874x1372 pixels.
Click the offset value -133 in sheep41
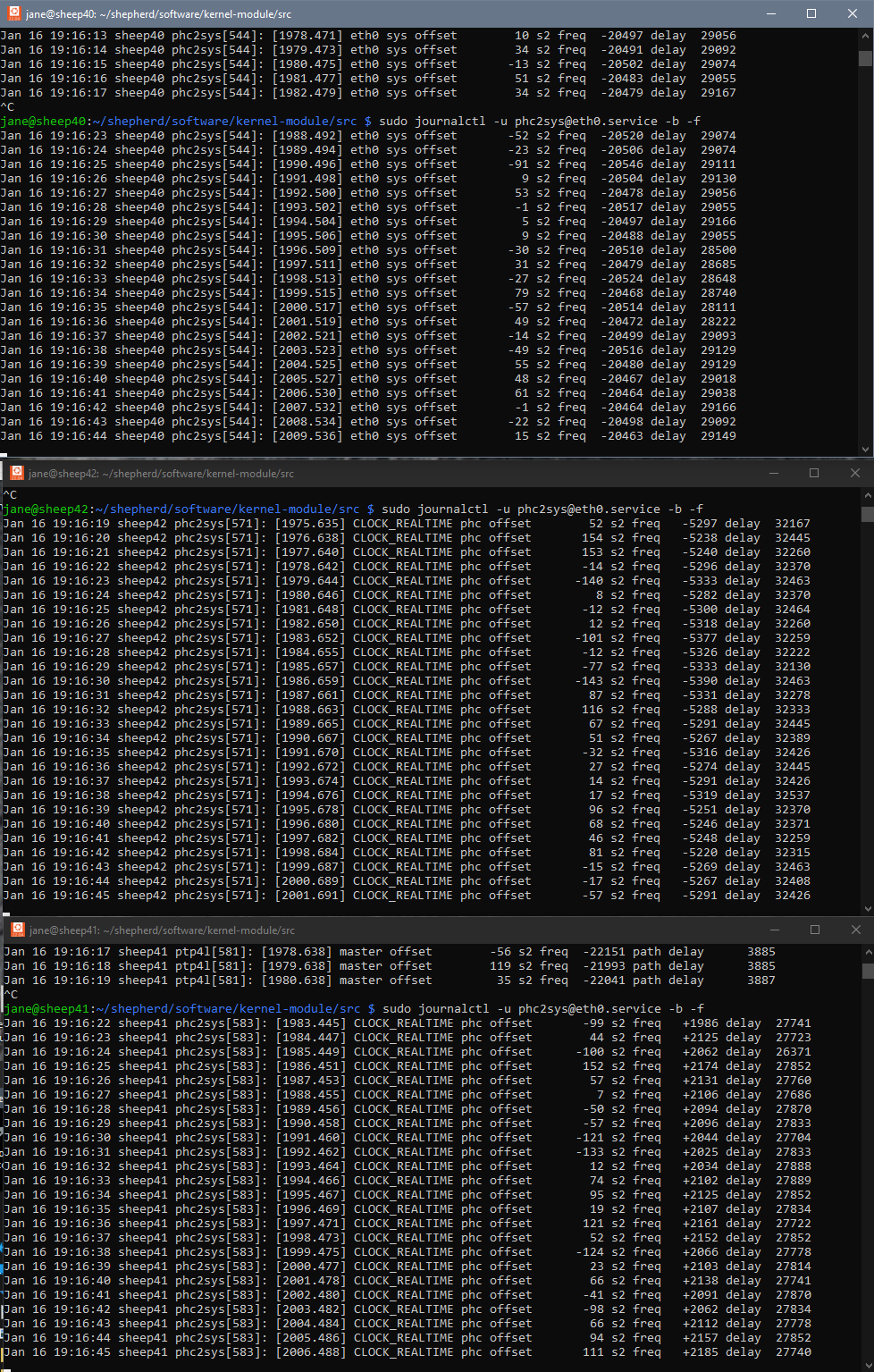coord(590,1152)
